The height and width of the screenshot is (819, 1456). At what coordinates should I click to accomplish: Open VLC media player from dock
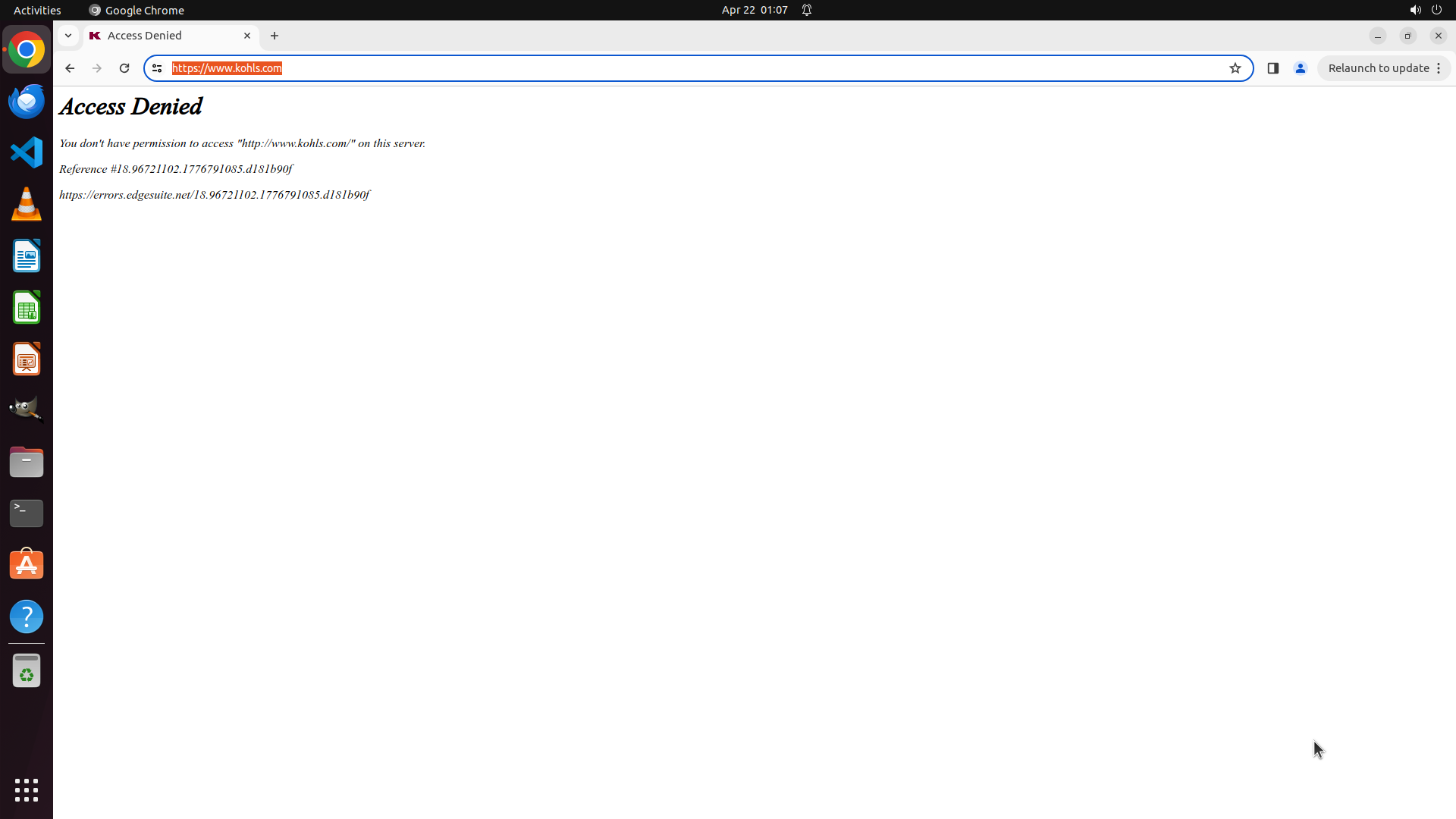click(x=27, y=205)
